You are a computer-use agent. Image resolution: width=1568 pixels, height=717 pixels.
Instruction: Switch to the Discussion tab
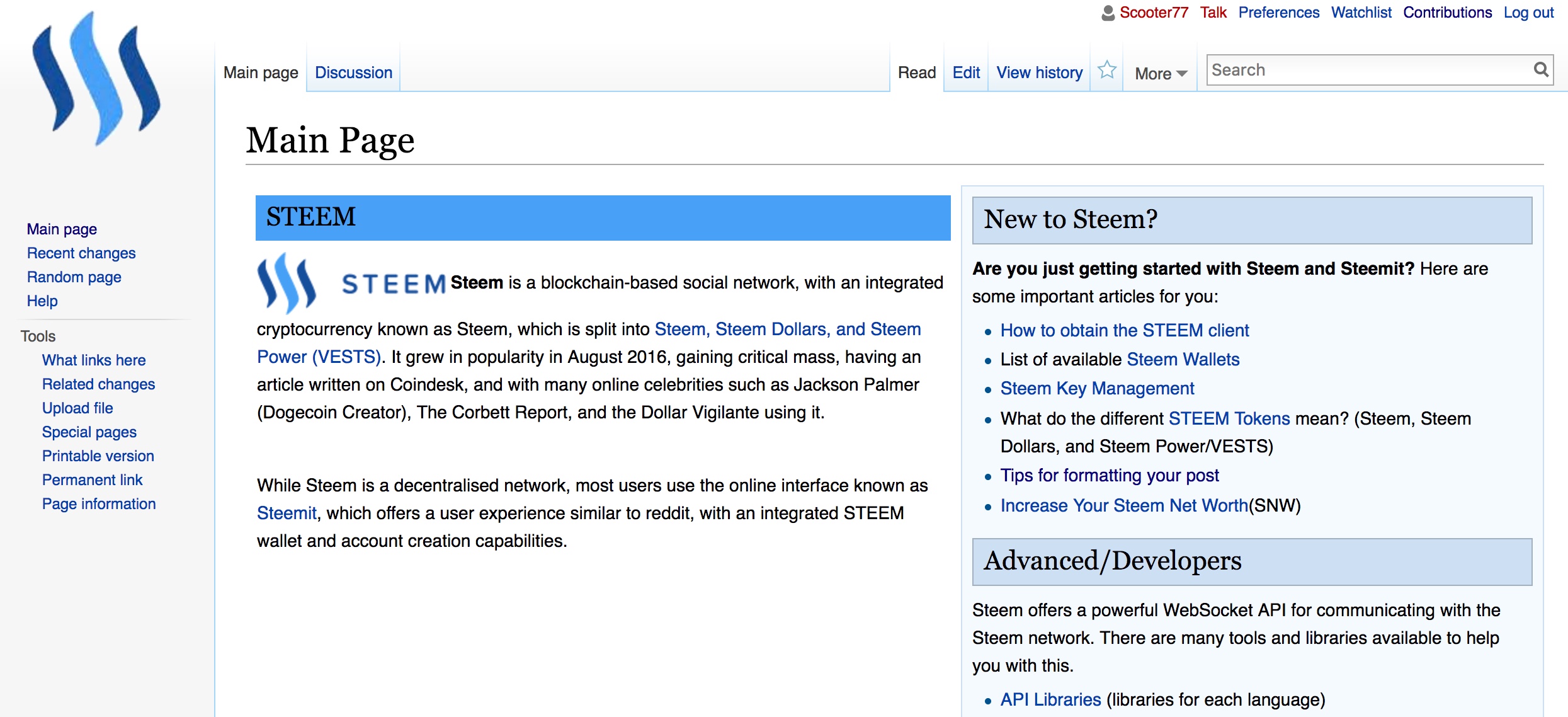353,72
